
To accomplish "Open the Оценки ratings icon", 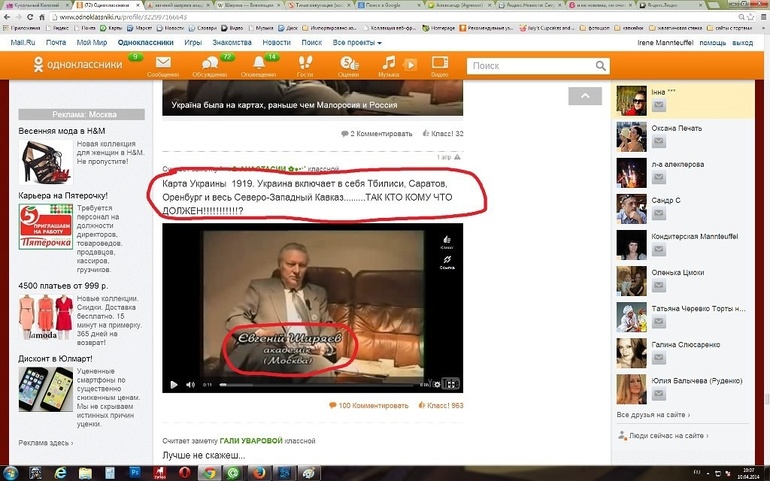I will 348,66.
